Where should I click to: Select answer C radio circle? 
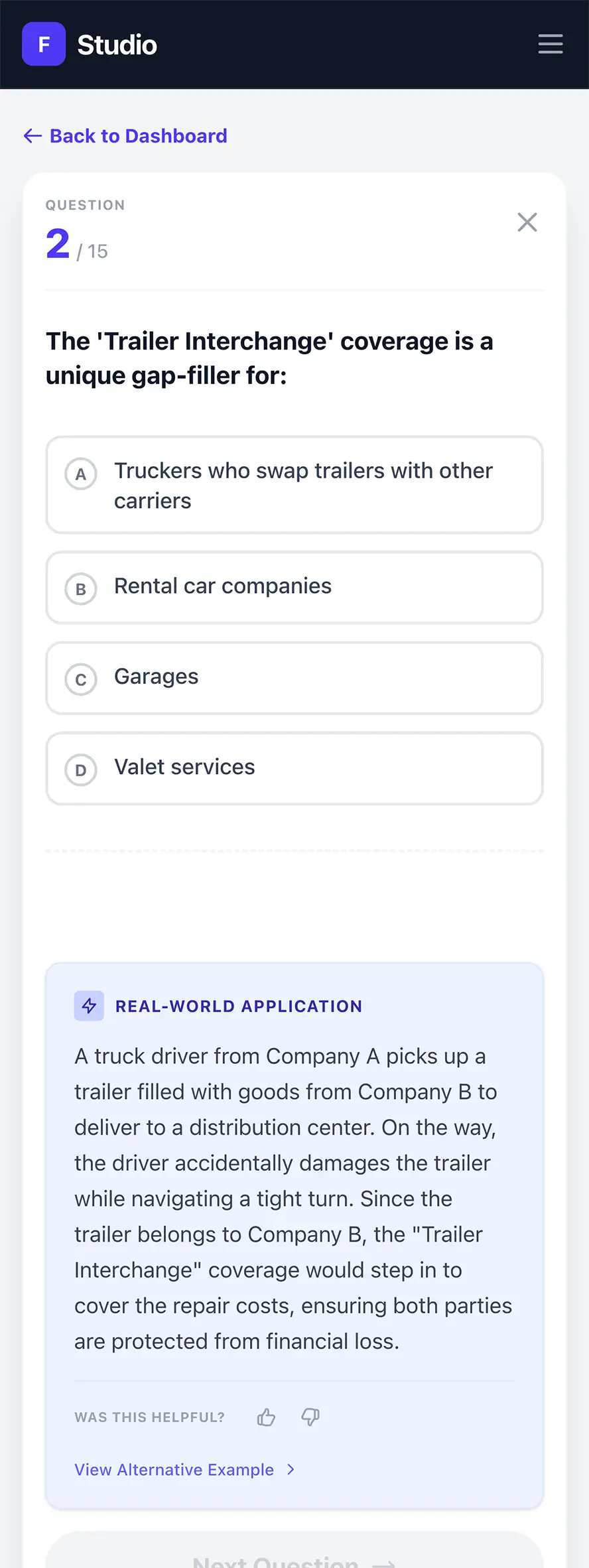point(81,680)
